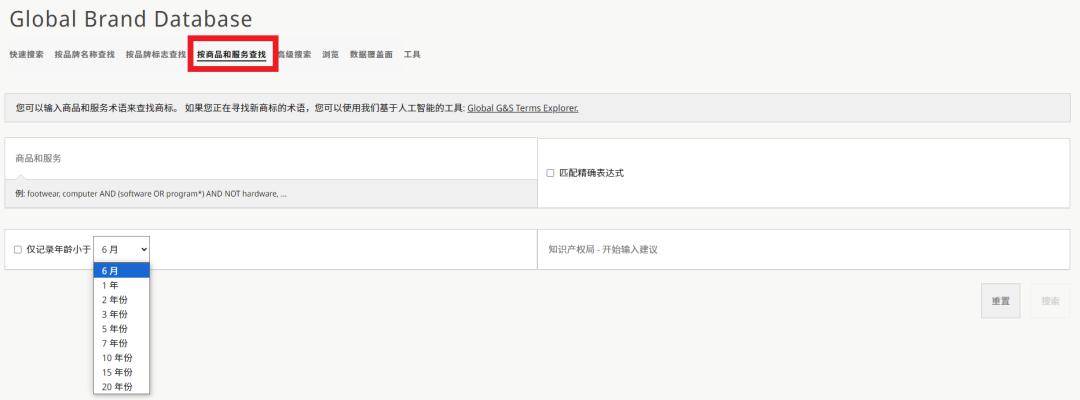The image size is (1080, 400).
Task: Open Global G&S Terms Explorer link
Action: coord(522,108)
